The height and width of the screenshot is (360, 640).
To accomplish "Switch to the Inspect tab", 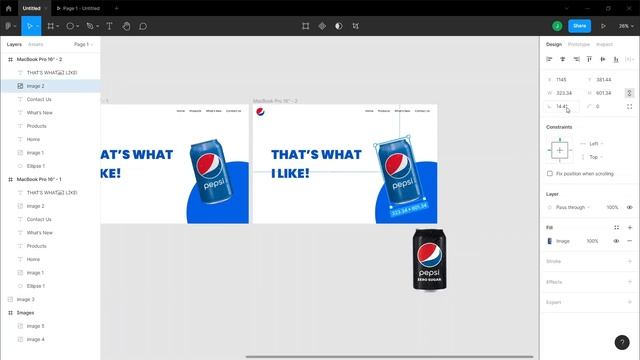I will tap(604, 44).
